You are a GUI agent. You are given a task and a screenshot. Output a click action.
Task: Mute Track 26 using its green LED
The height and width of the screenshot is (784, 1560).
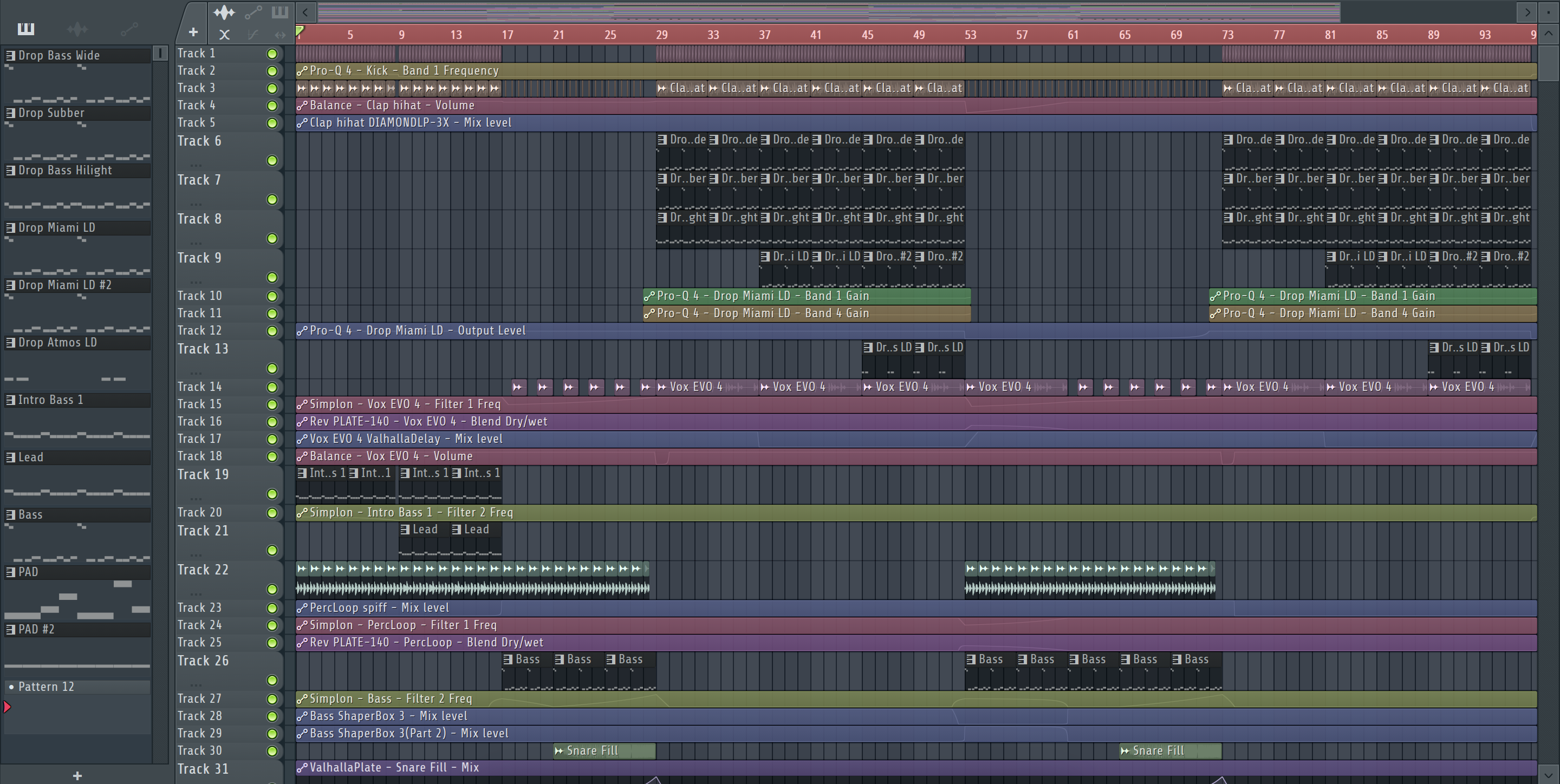272,680
